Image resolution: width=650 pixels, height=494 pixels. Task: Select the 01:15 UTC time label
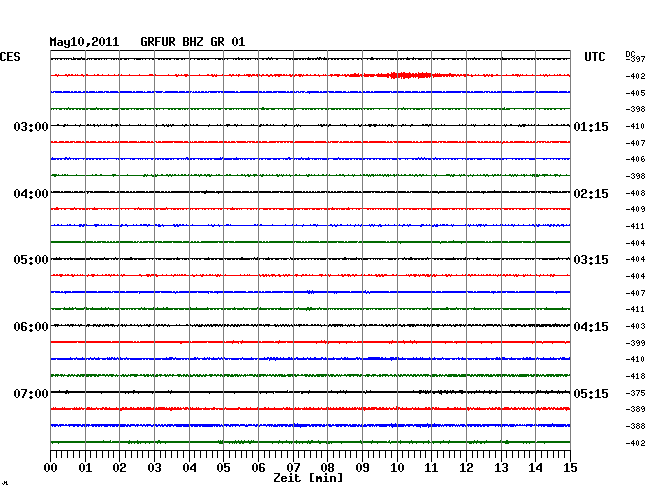pyautogui.click(x=591, y=126)
